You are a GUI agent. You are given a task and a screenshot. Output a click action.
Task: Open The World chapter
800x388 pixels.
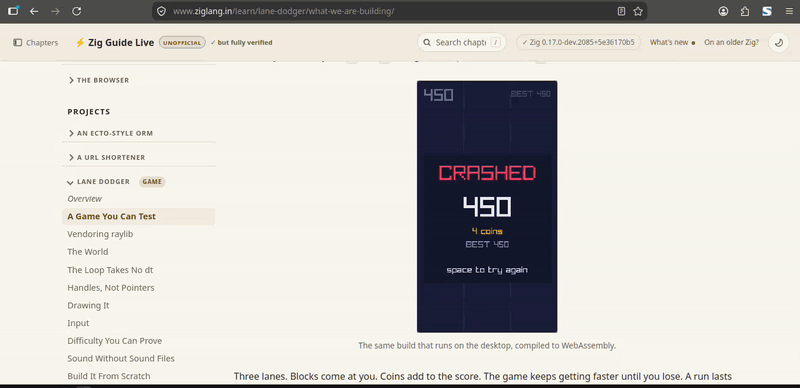pyautogui.click(x=88, y=252)
